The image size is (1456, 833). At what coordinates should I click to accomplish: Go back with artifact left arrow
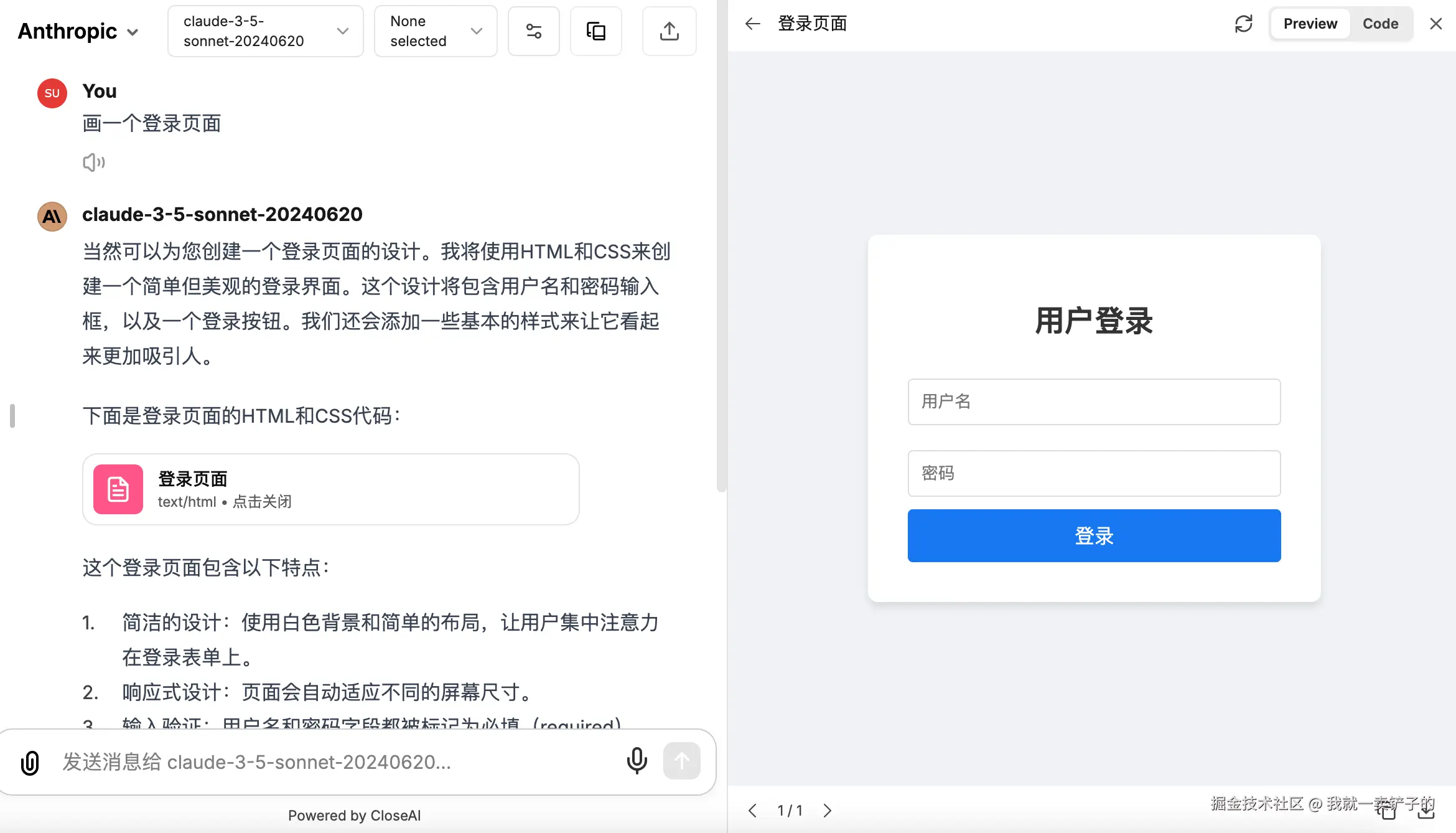click(x=753, y=24)
